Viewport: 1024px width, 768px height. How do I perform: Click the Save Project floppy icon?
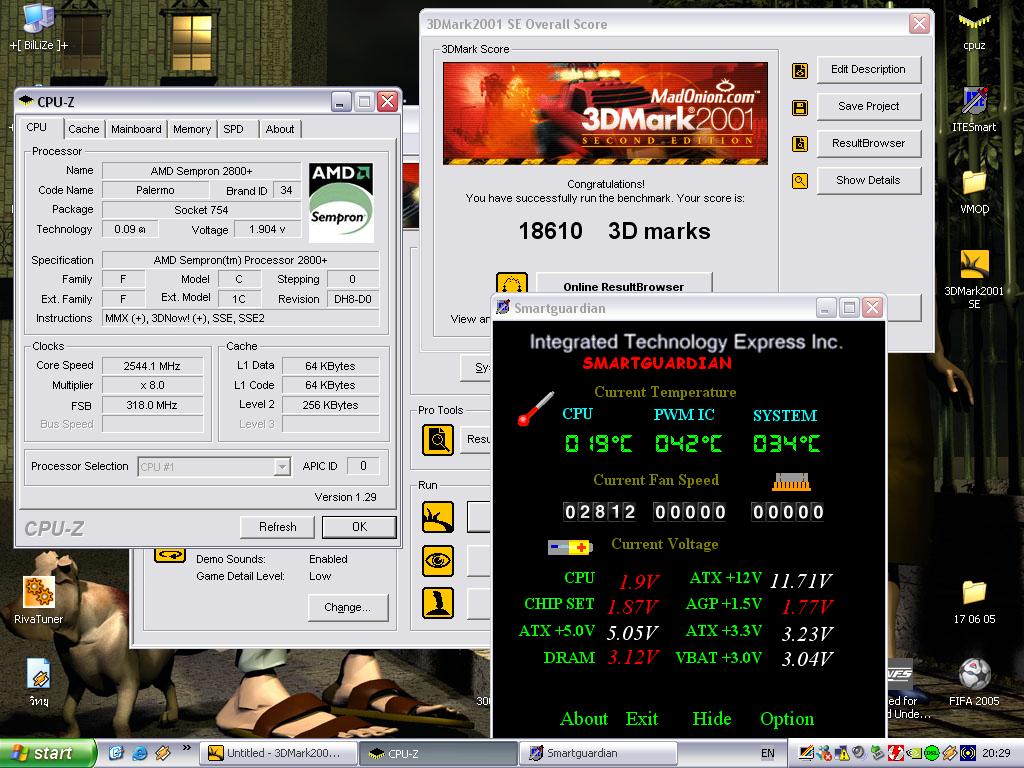pos(800,107)
